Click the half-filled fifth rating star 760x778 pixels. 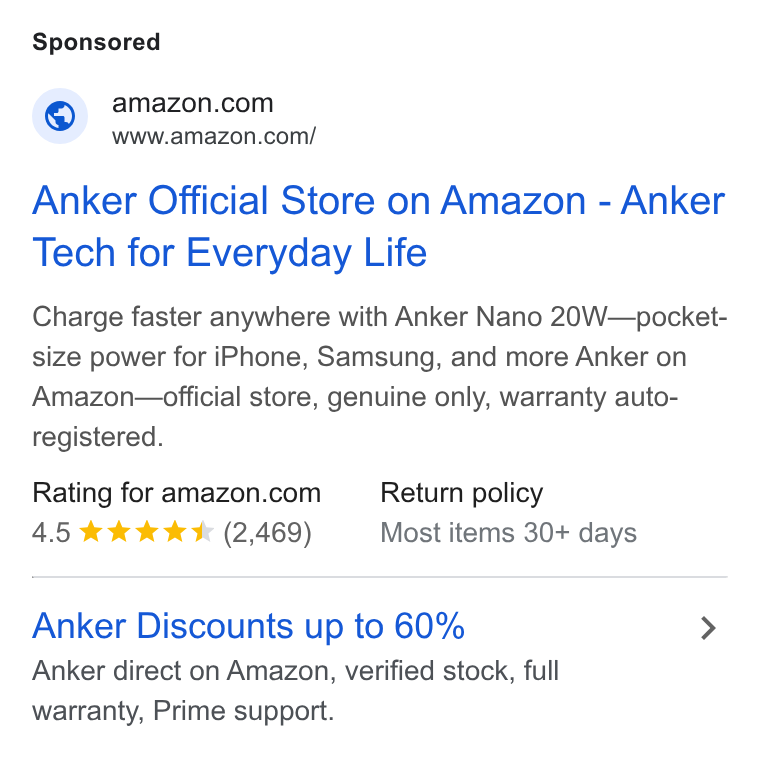(203, 532)
